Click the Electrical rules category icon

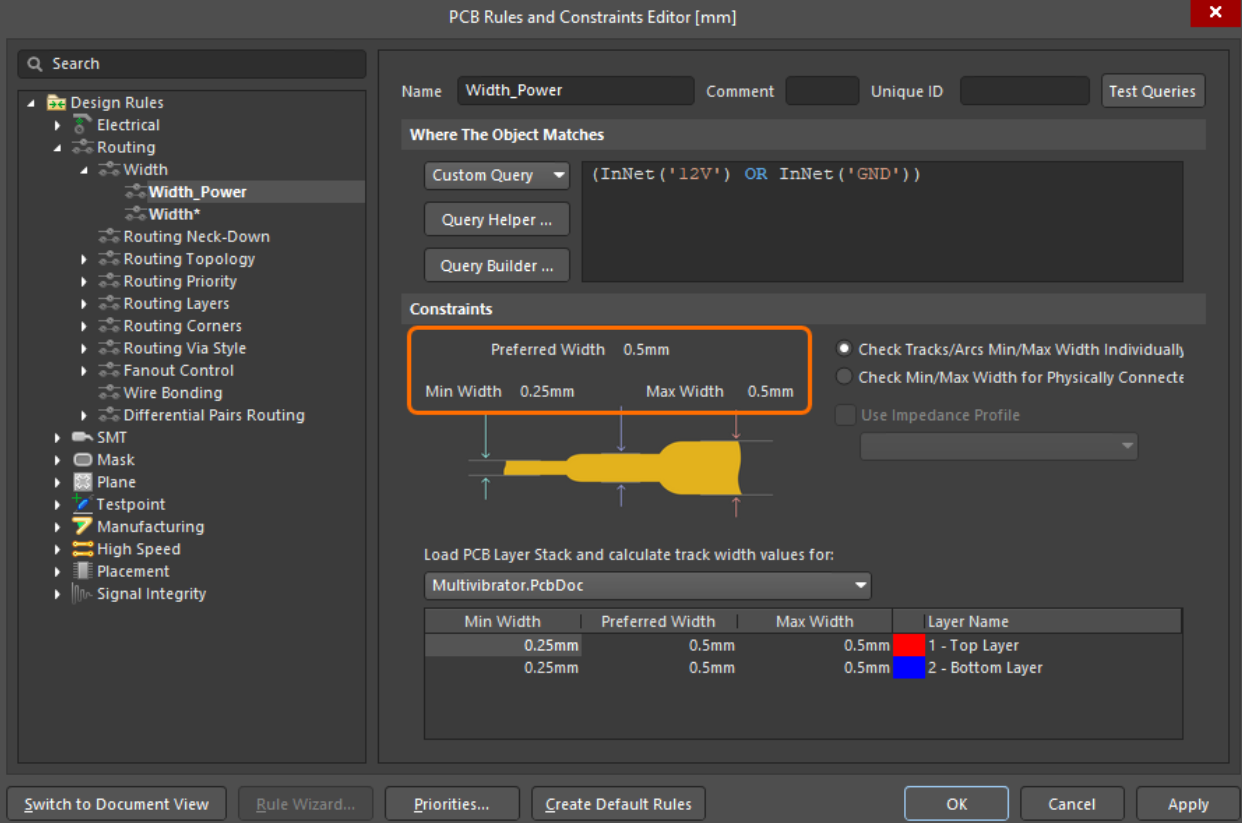click(x=83, y=125)
